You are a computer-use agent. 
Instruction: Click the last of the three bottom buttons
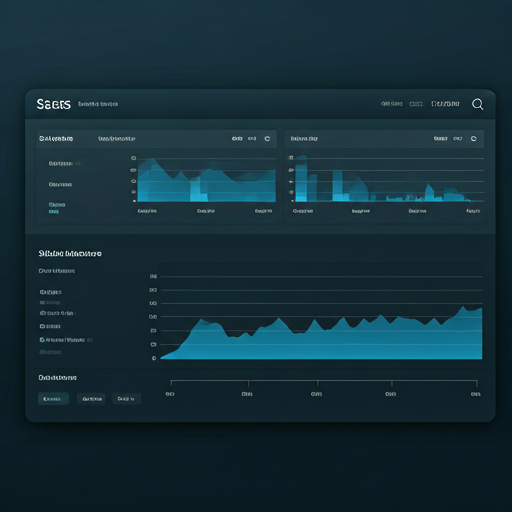pos(126,399)
